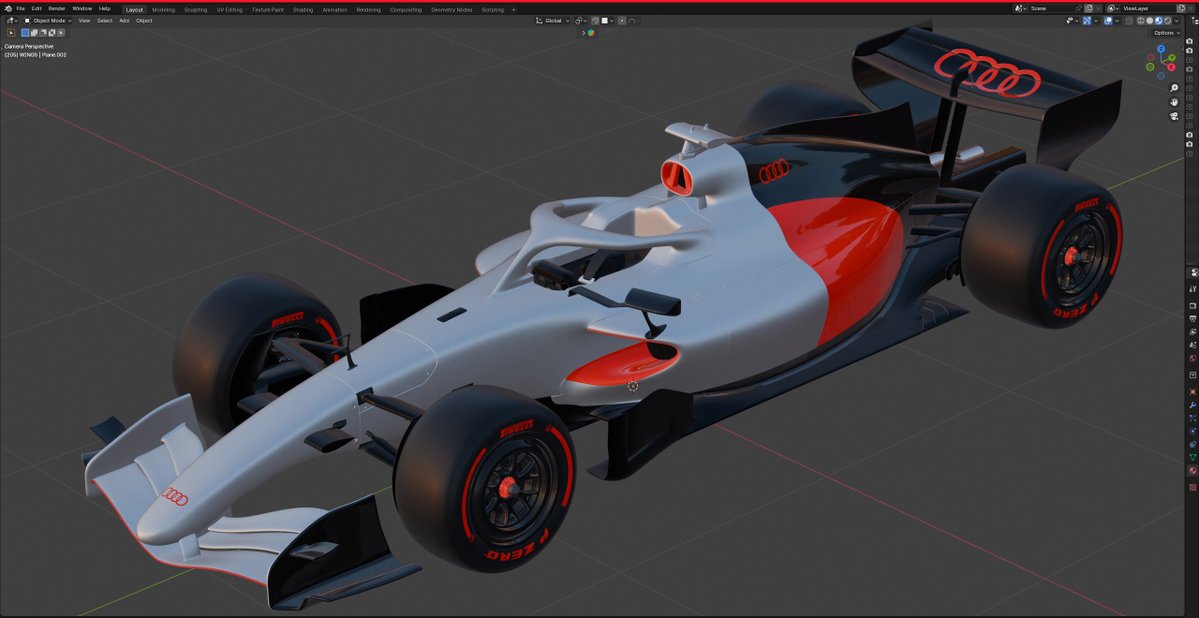Click the new scene icon beside Scene field
The width and height of the screenshot is (1199, 618).
[x=1089, y=8]
